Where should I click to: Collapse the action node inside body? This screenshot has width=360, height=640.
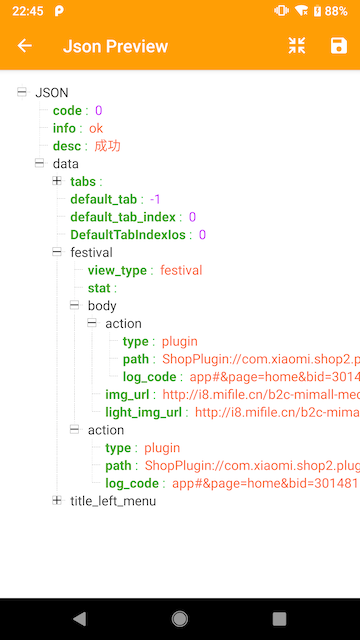[92, 323]
